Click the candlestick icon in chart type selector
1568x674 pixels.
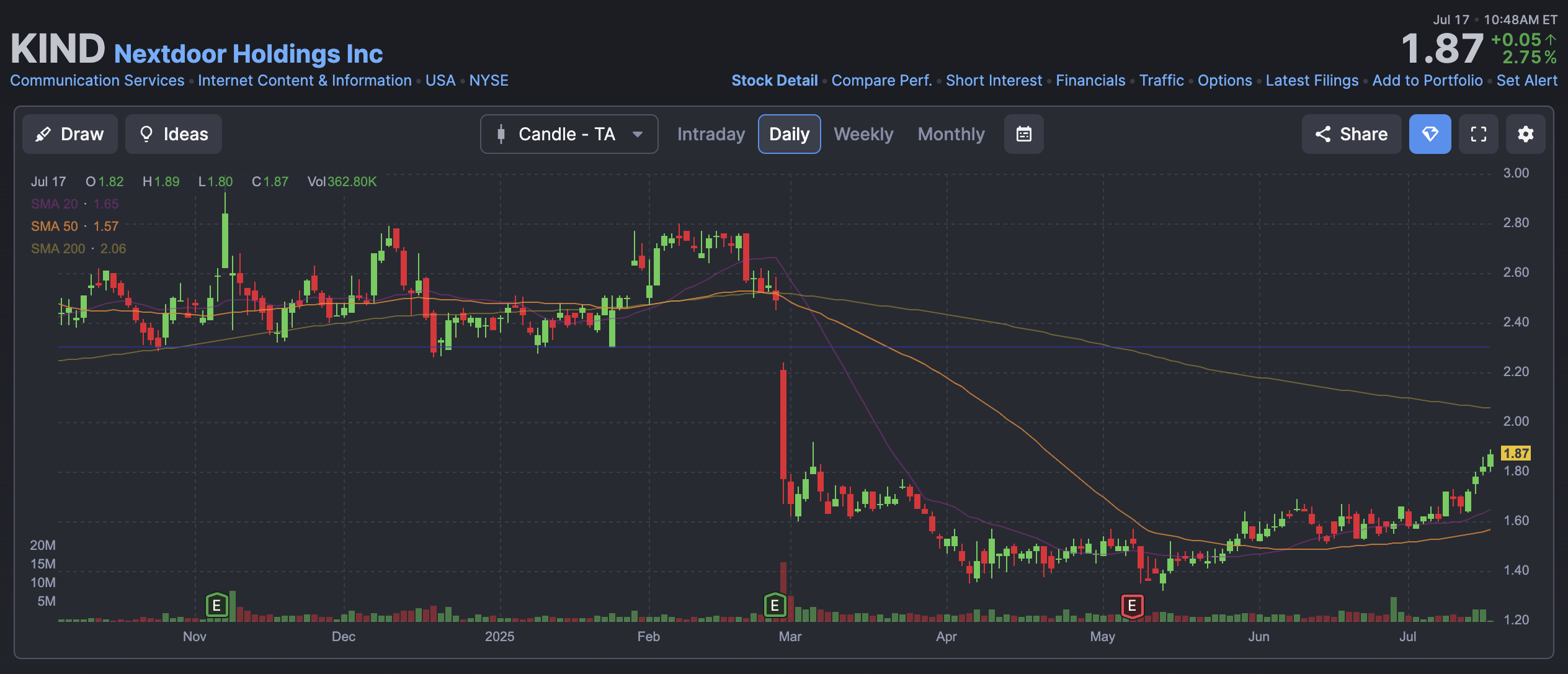pyautogui.click(x=501, y=134)
